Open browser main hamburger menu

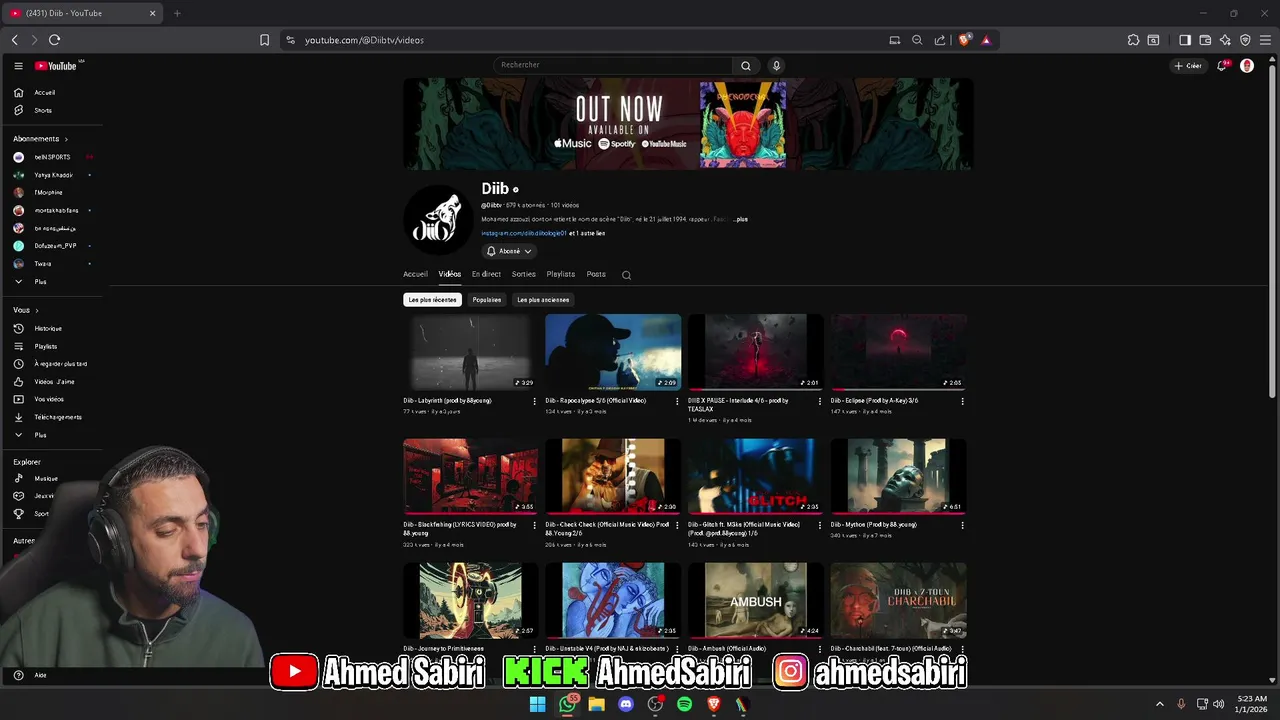[x=1265, y=40]
